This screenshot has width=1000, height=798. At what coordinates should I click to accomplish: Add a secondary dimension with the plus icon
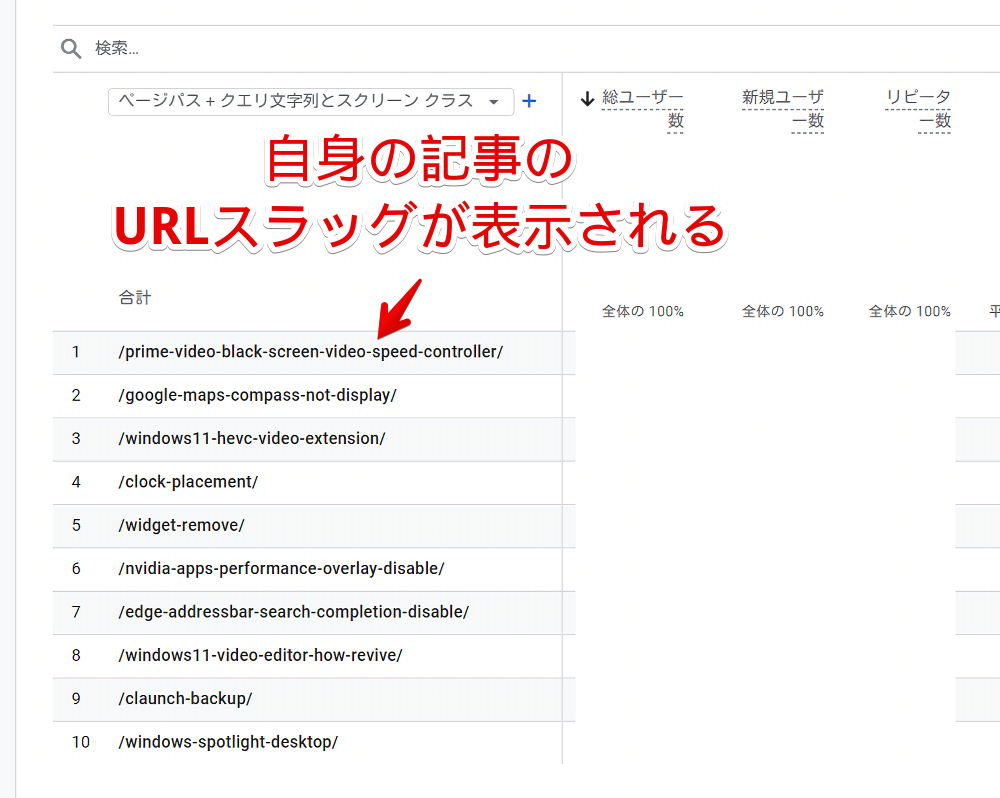pos(529,101)
